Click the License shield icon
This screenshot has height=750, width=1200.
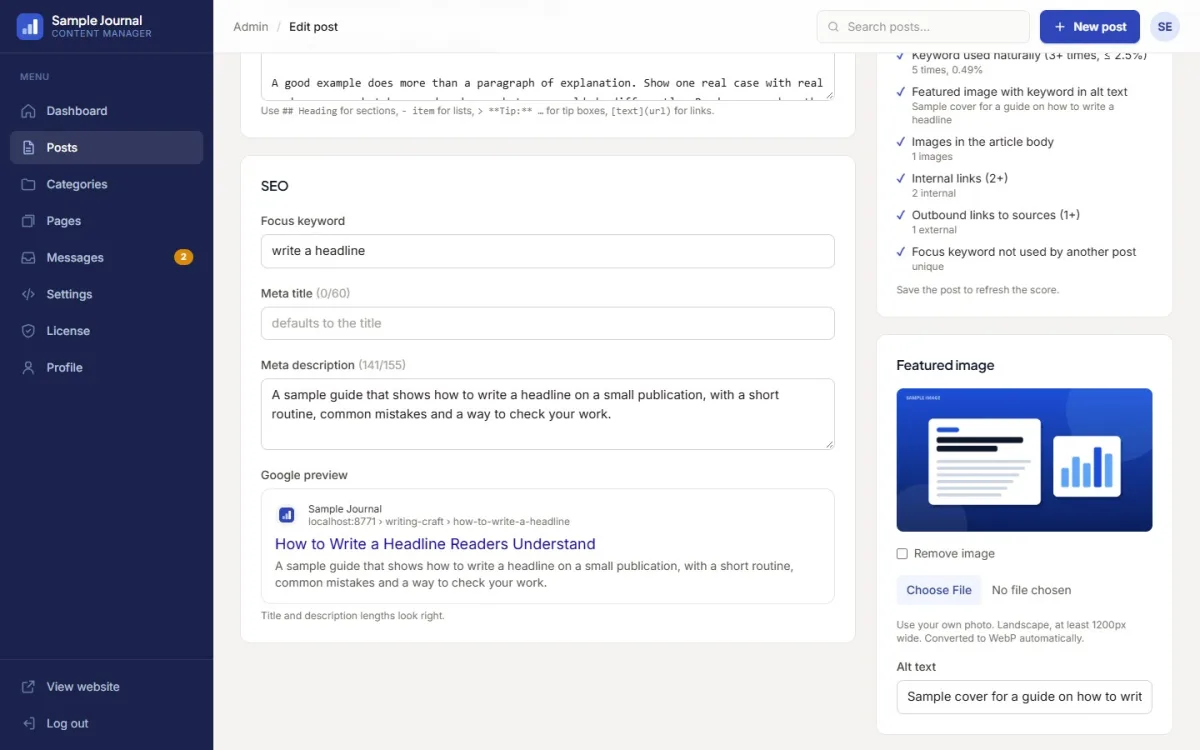click(28, 331)
